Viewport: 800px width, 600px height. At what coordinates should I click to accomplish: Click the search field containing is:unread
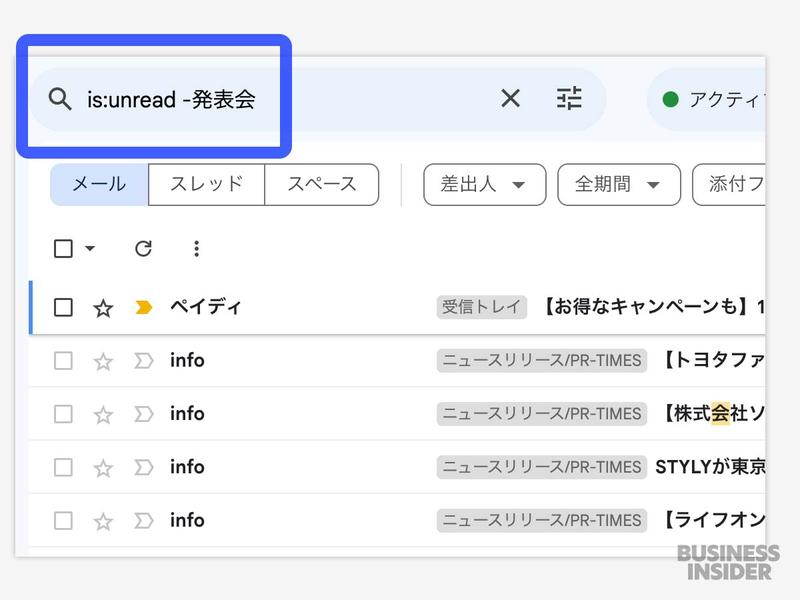click(x=317, y=99)
